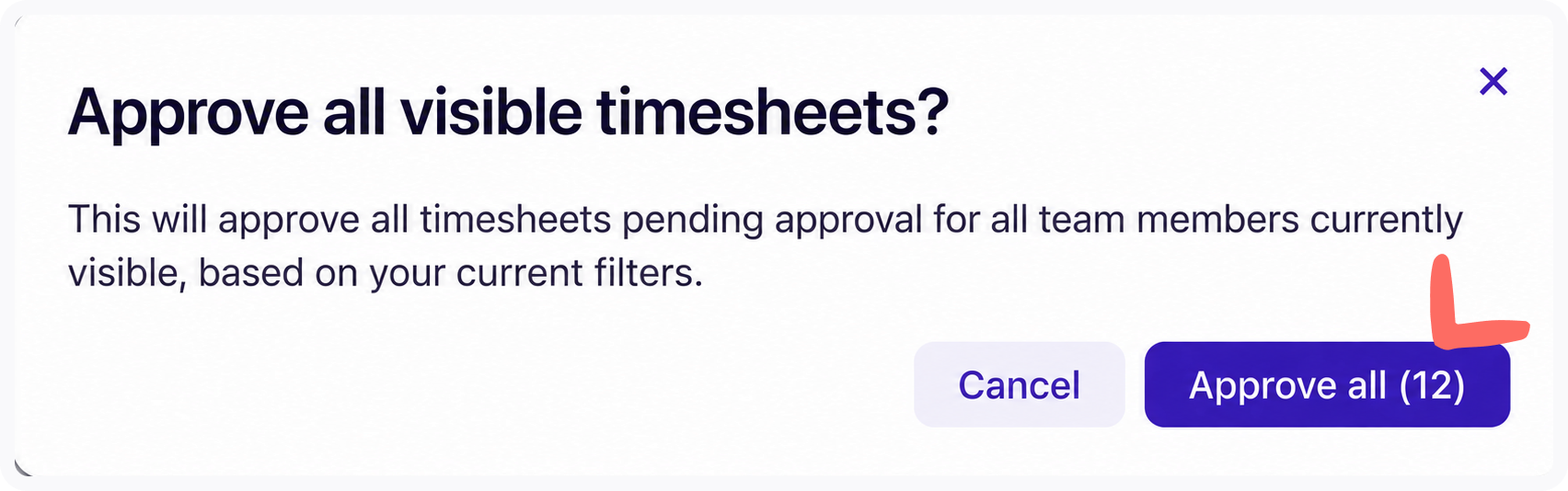The width and height of the screenshot is (1568, 491).
Task: Confirm with Approve all (12) button
Action: pos(1327,384)
